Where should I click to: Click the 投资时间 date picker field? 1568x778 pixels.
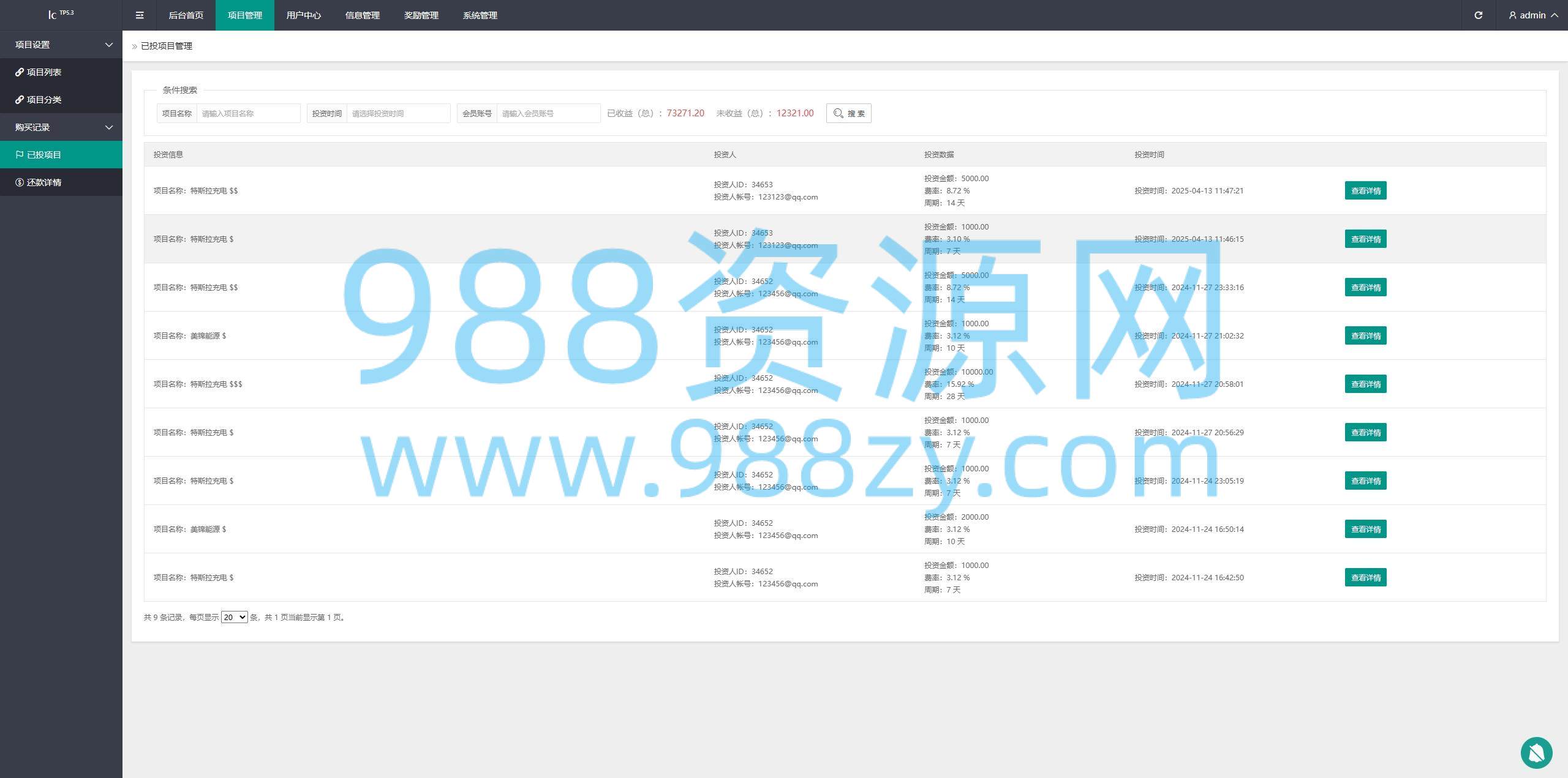[x=398, y=113]
